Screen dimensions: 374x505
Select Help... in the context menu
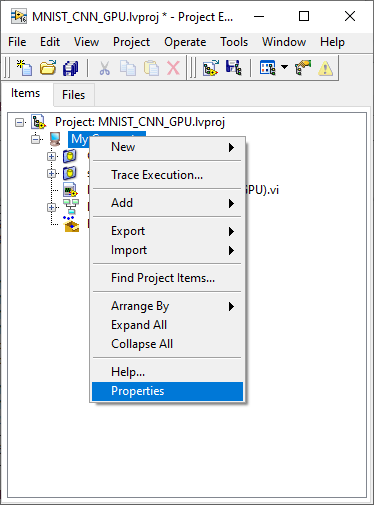[167, 372]
